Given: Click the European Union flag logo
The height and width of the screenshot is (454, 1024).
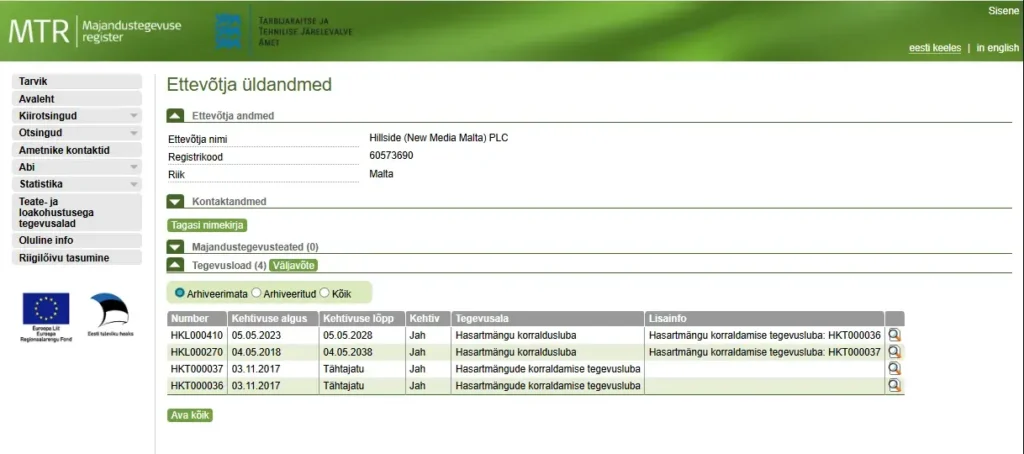Looking at the screenshot, I should pyautogui.click(x=46, y=310).
